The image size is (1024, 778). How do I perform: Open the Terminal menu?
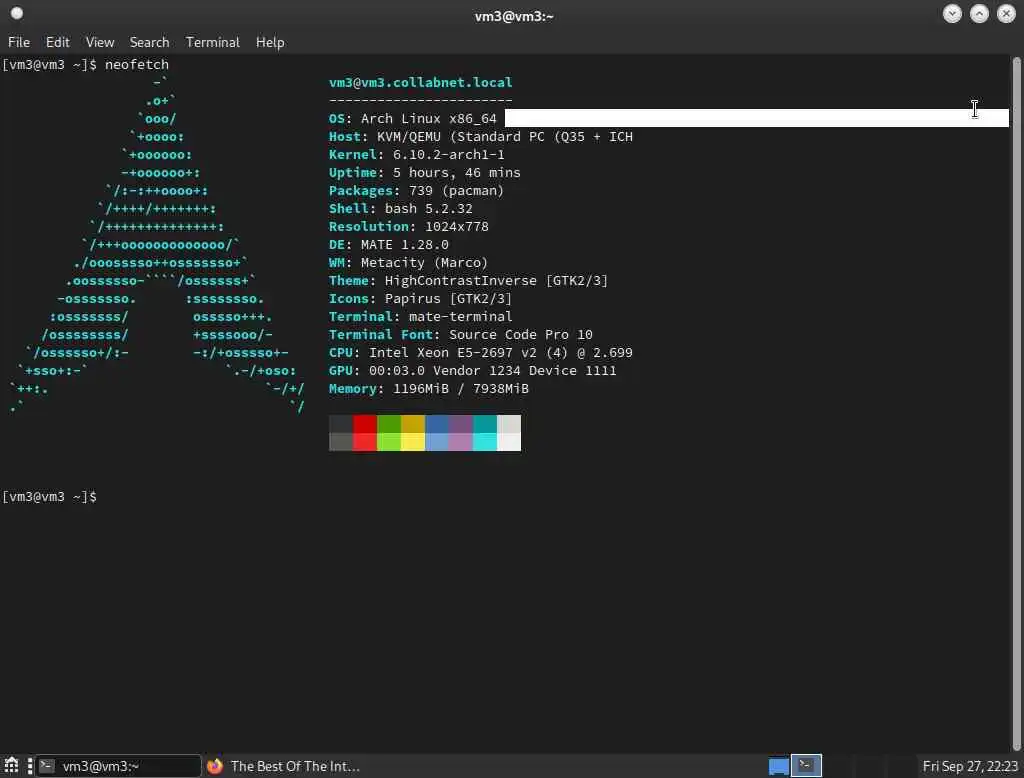coord(212,42)
